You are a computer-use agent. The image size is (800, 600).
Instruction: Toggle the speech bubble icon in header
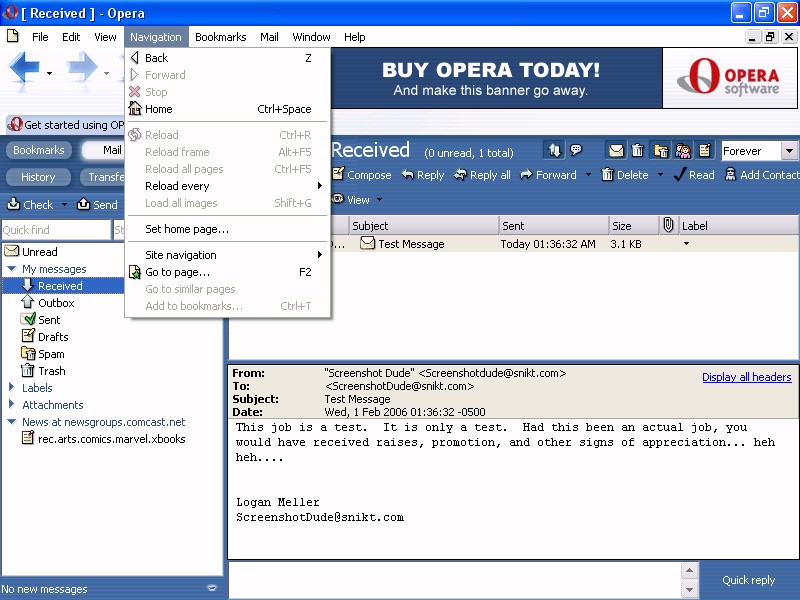(x=577, y=150)
